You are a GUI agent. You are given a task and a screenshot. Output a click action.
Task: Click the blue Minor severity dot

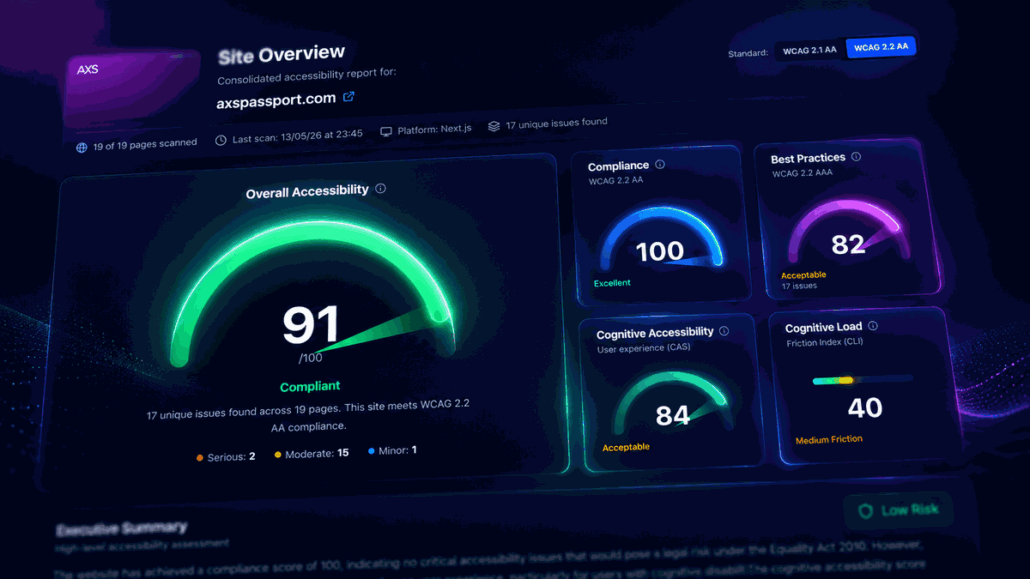click(371, 451)
